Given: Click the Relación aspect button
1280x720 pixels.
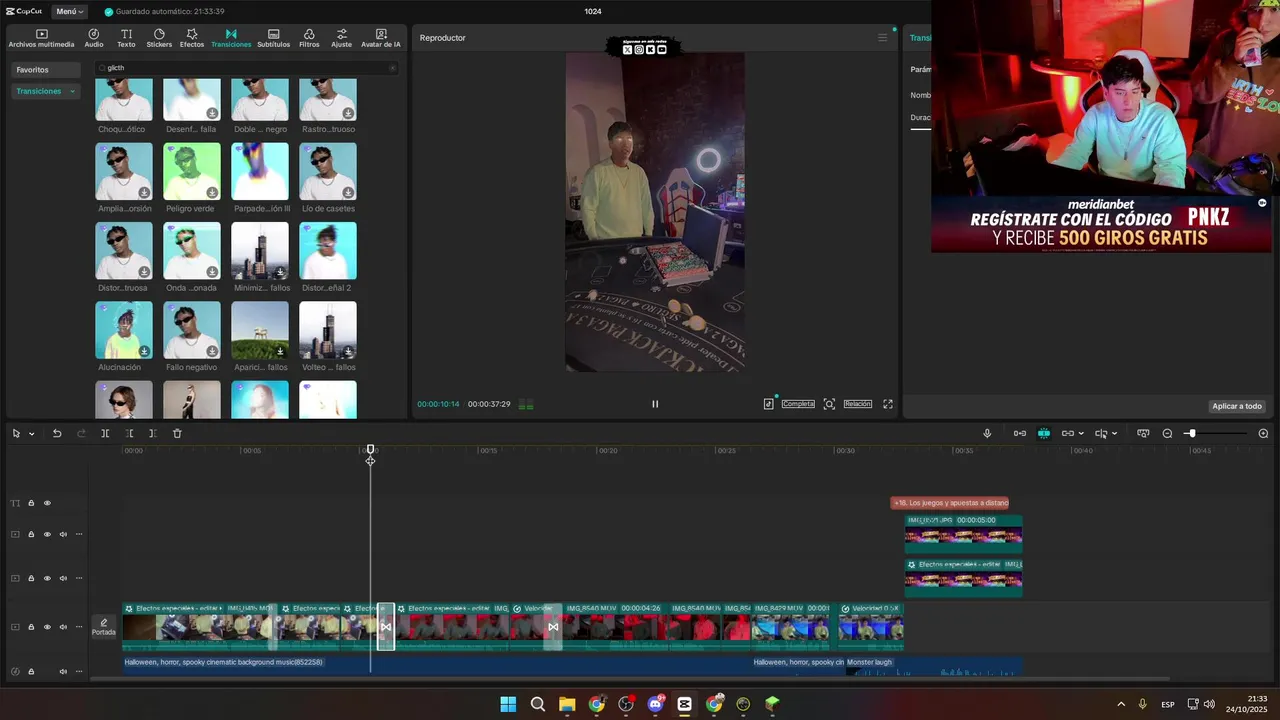Looking at the screenshot, I should (x=858, y=404).
